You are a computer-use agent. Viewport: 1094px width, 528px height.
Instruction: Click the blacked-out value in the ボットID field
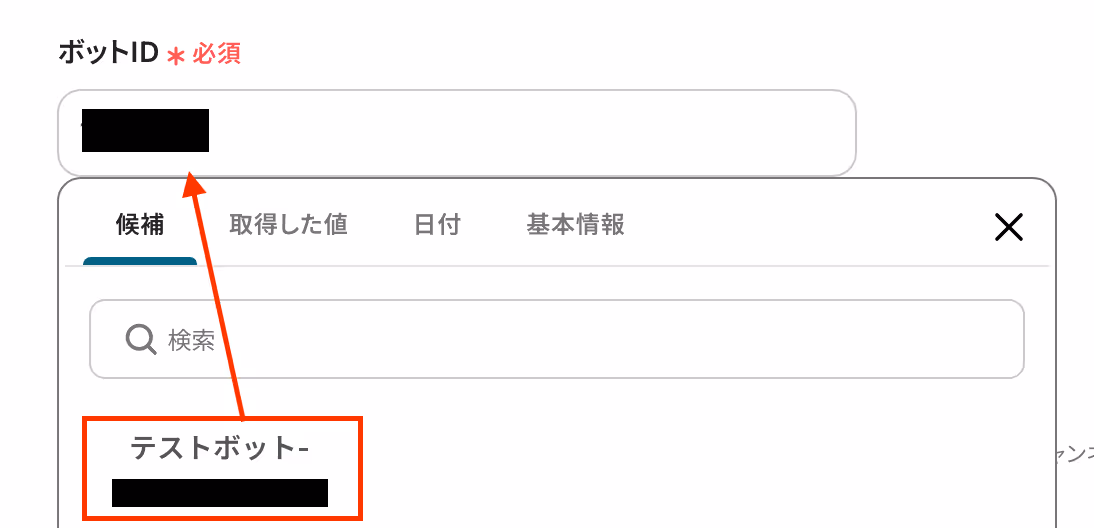[x=145, y=130]
